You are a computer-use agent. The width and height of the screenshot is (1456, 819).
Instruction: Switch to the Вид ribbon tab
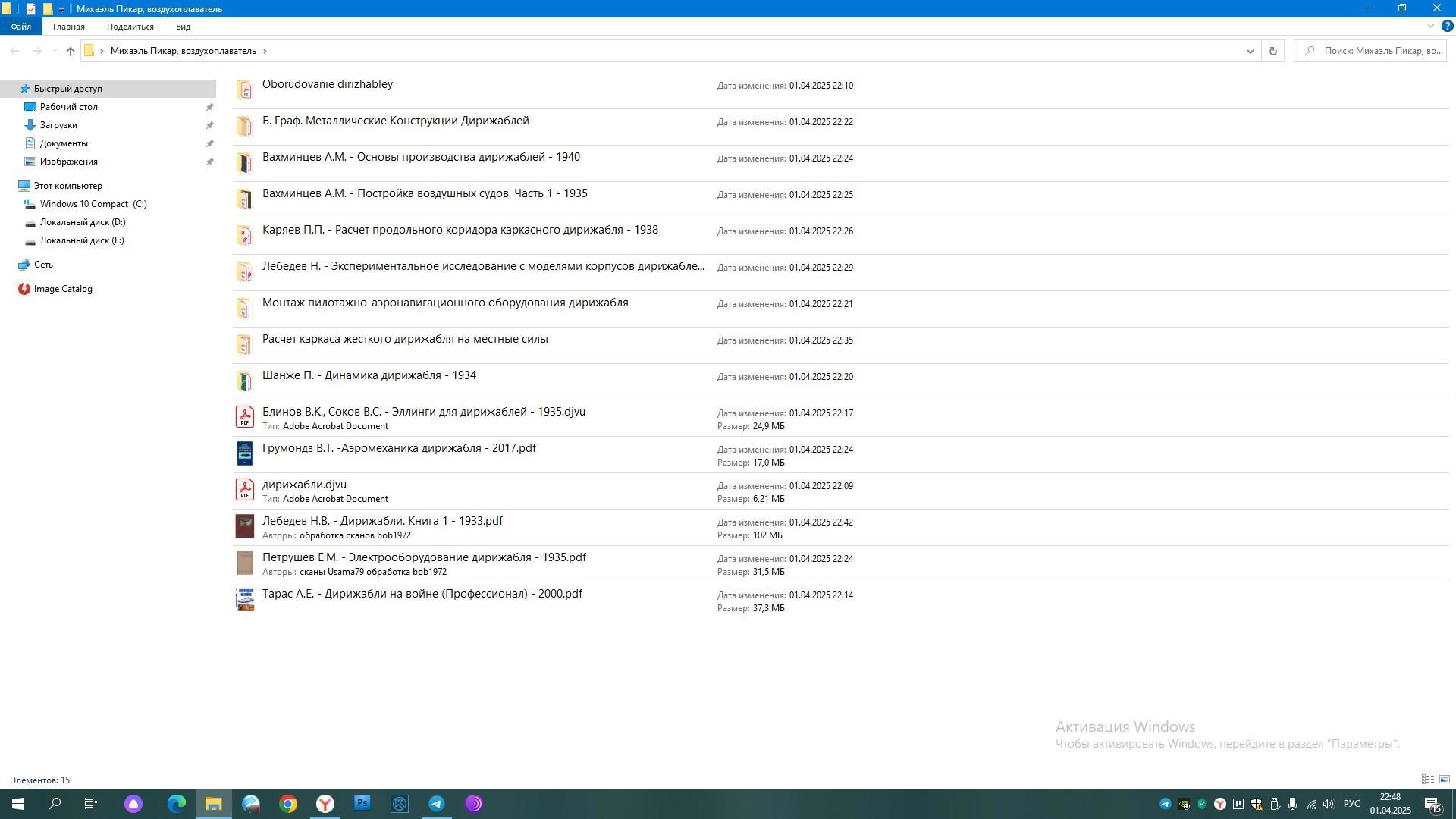pos(183,27)
